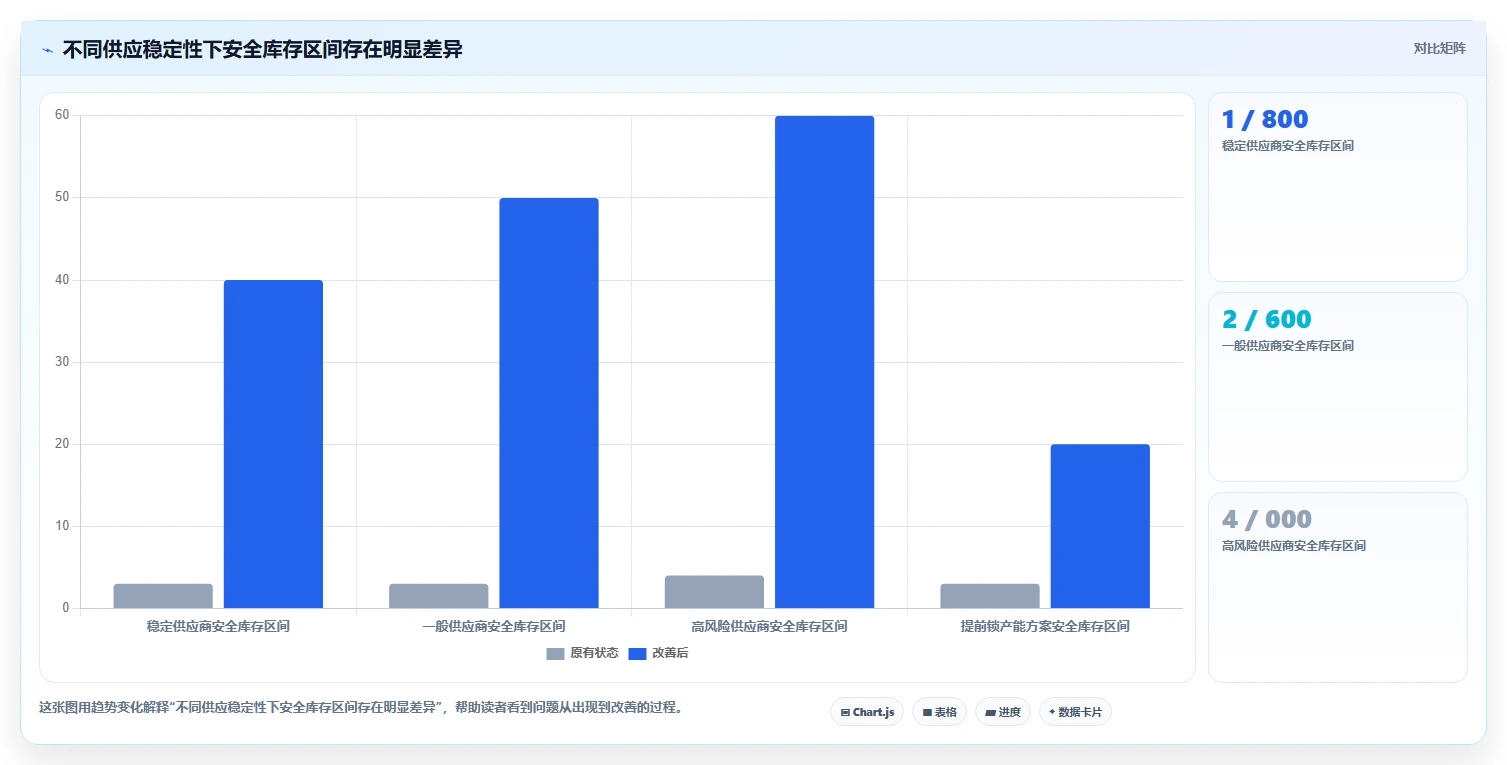Viewport: 1507px width, 765px height.
Task: Click the blue bar for 一般供应商安全库存区间
Action: [549, 403]
